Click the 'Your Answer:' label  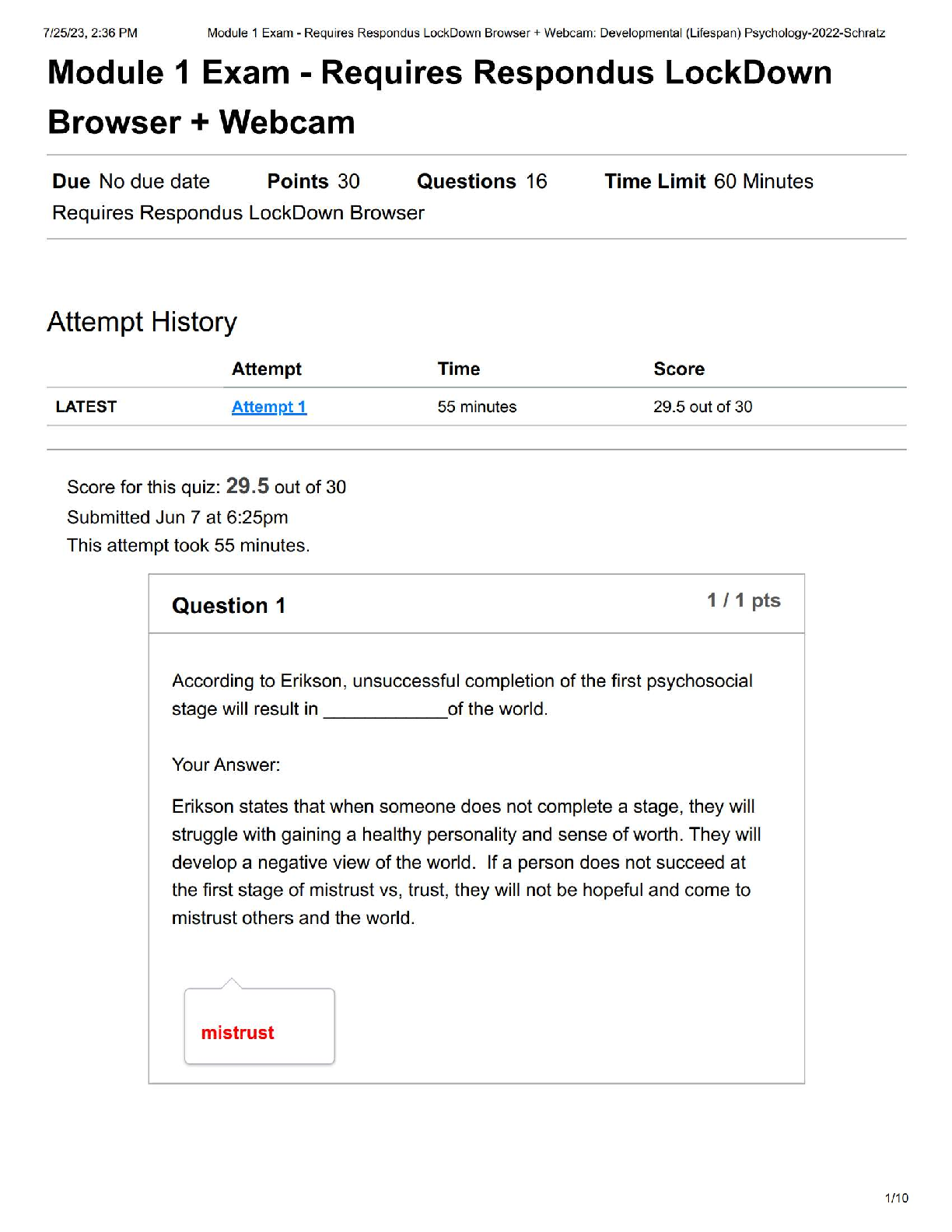coord(226,765)
